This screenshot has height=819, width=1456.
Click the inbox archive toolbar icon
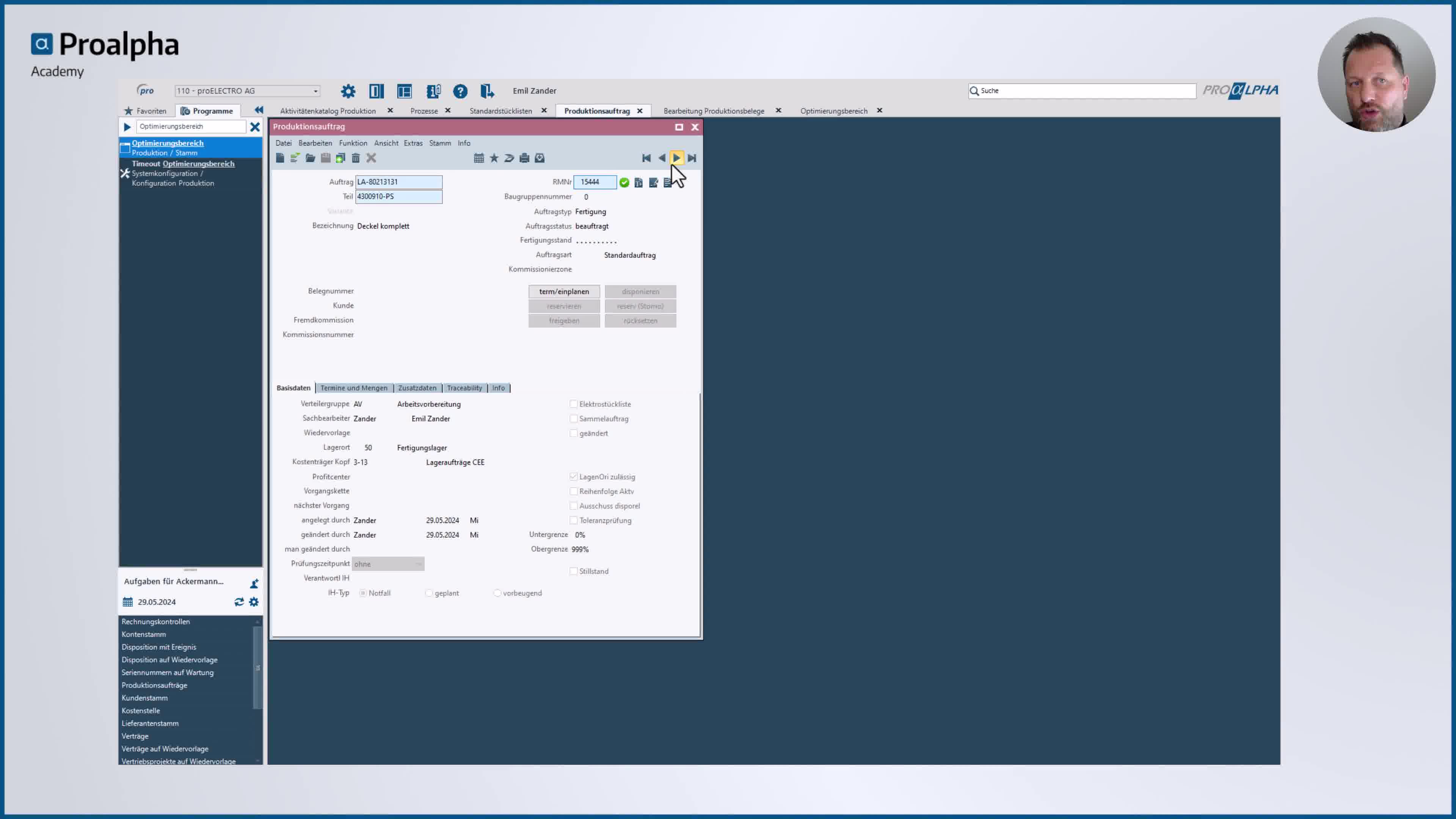coord(540,158)
